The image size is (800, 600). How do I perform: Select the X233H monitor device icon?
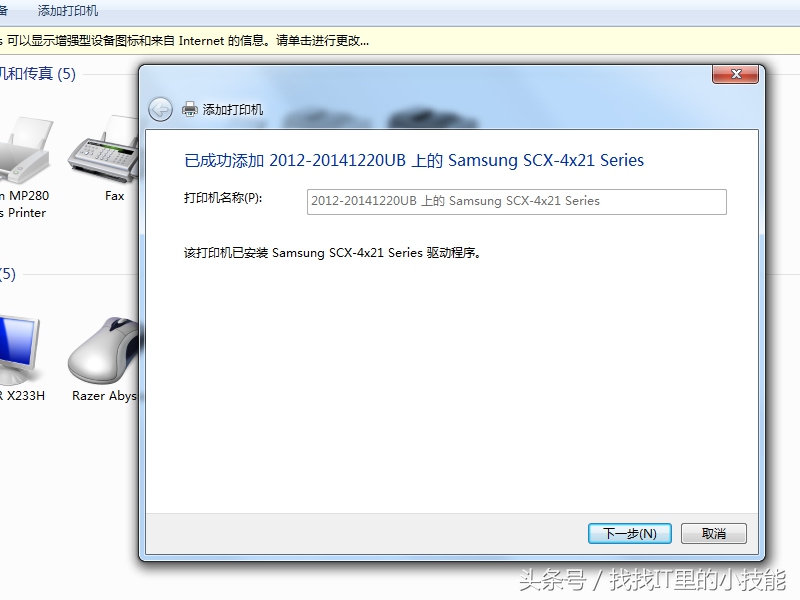click(19, 351)
